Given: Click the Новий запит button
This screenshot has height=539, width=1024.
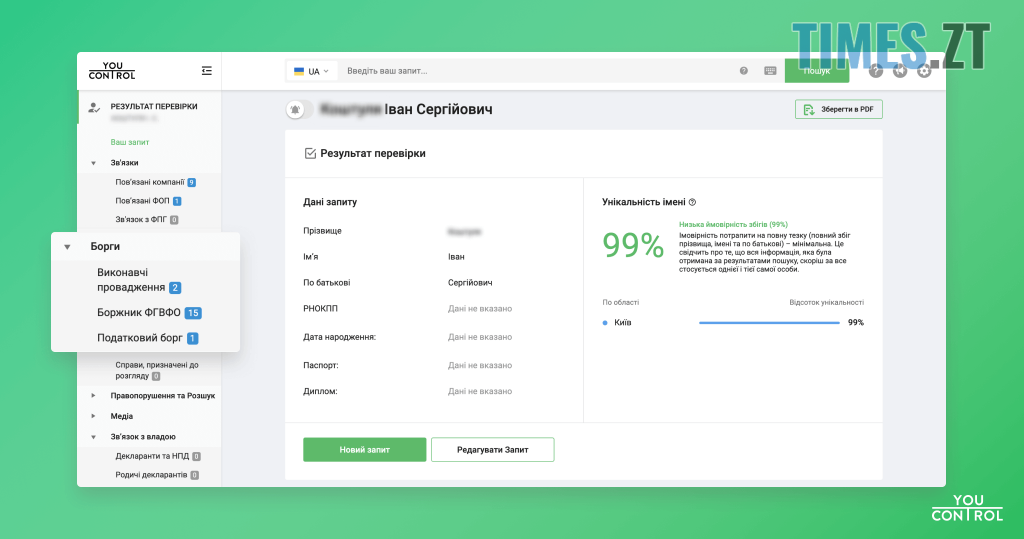Looking at the screenshot, I should click(x=364, y=450).
